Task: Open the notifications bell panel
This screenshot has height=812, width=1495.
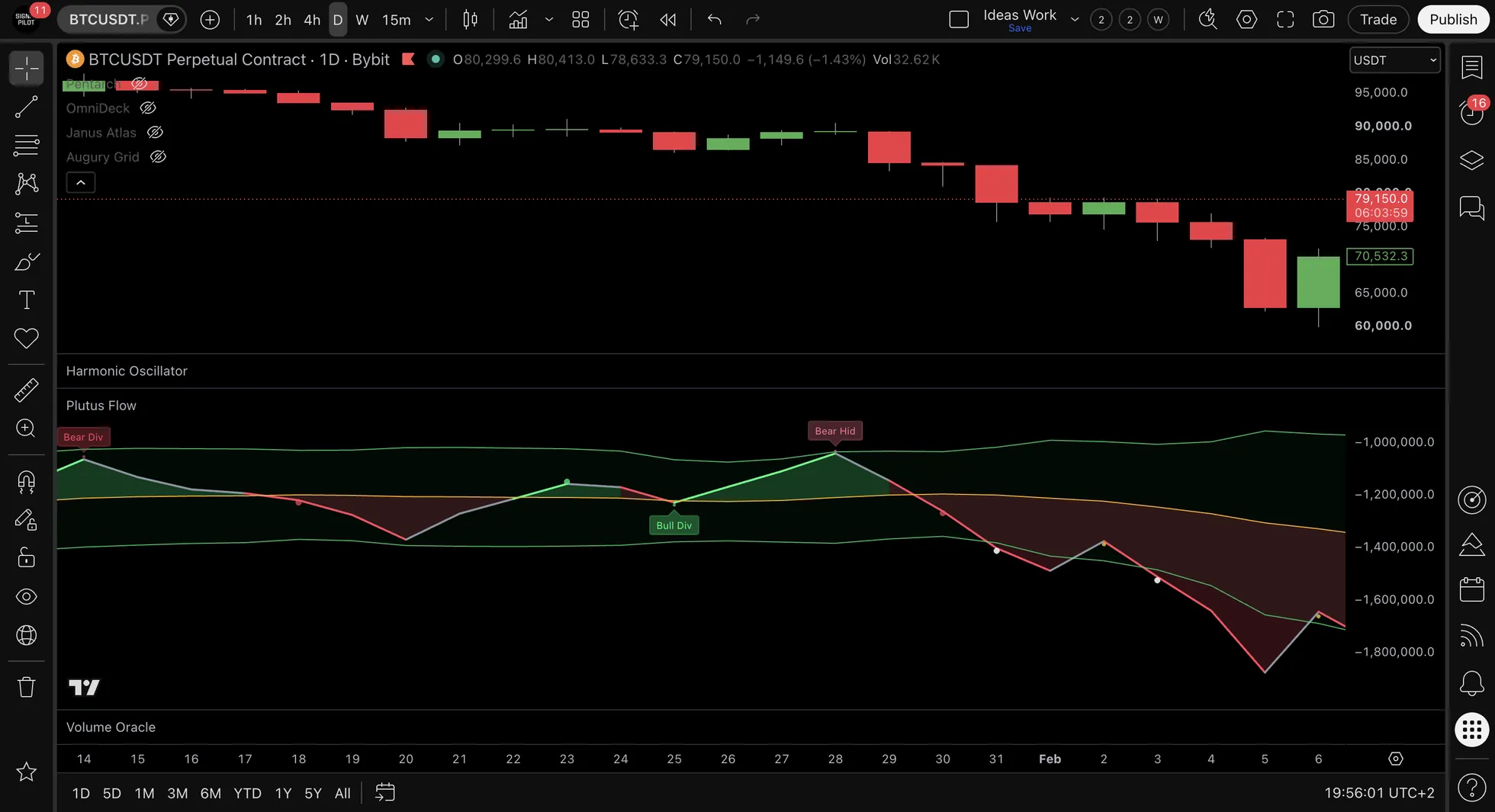Action: pos(1471,682)
